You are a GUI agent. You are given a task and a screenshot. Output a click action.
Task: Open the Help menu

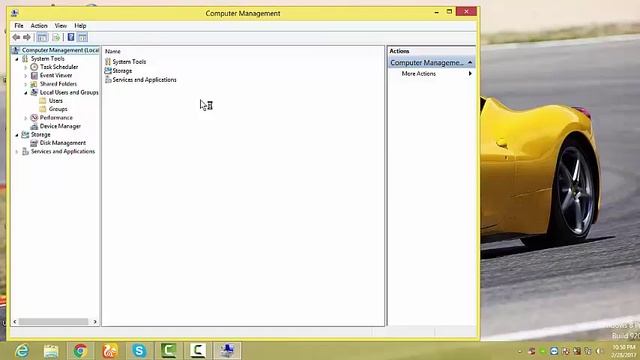coord(80,26)
